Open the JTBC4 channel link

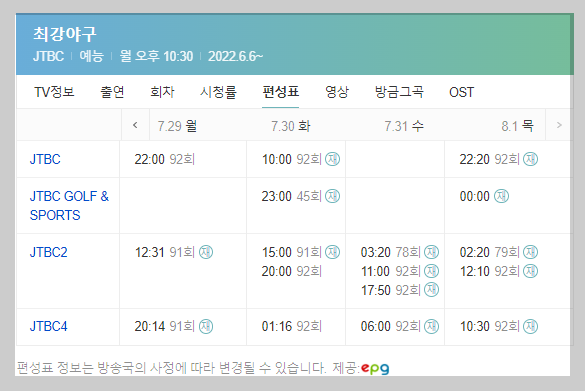[x=49, y=326]
